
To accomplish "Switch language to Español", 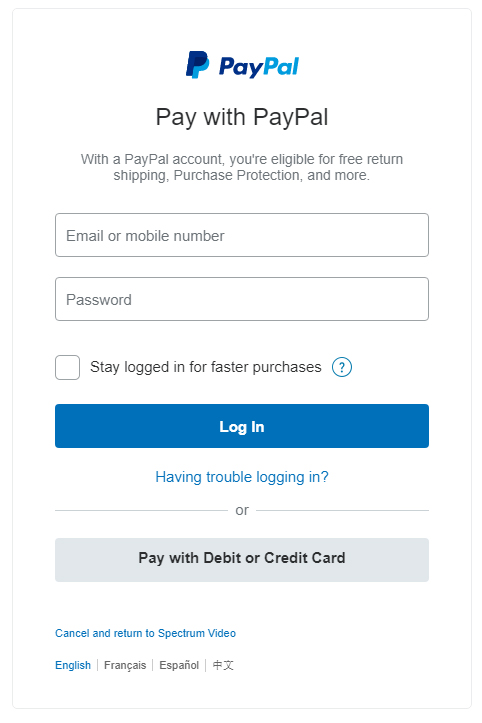I will tap(179, 665).
